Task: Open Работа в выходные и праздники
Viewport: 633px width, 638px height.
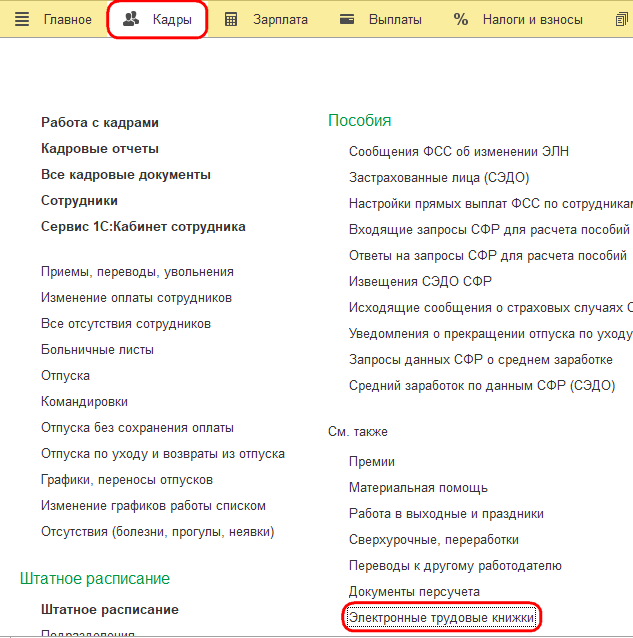Action: click(x=446, y=514)
